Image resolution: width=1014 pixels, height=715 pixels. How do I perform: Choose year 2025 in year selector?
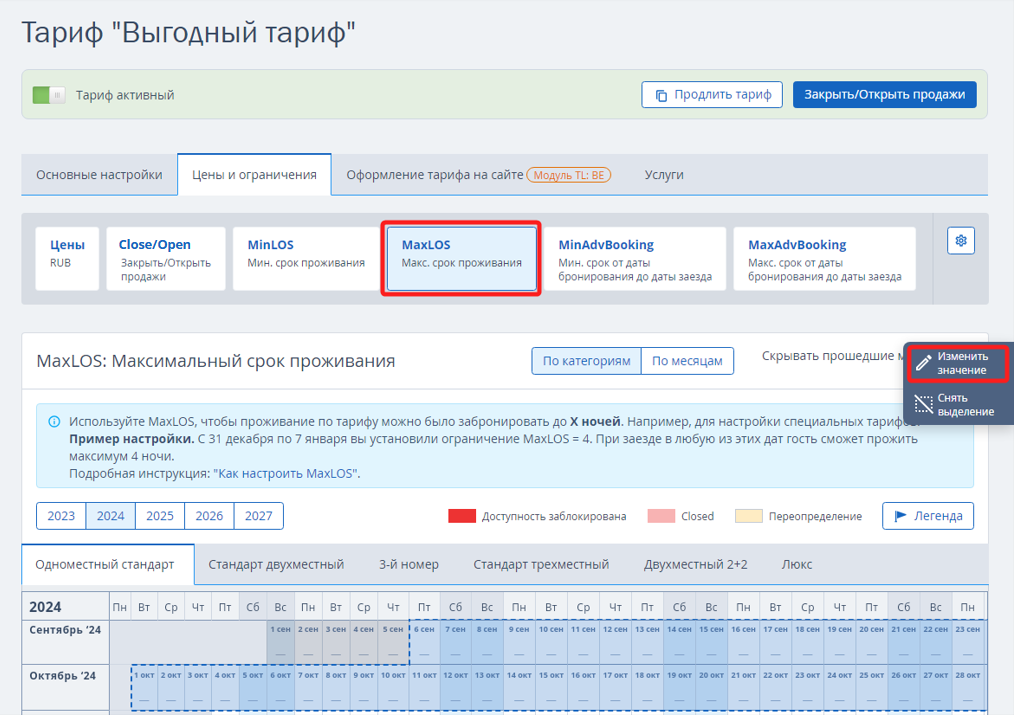coord(160,516)
